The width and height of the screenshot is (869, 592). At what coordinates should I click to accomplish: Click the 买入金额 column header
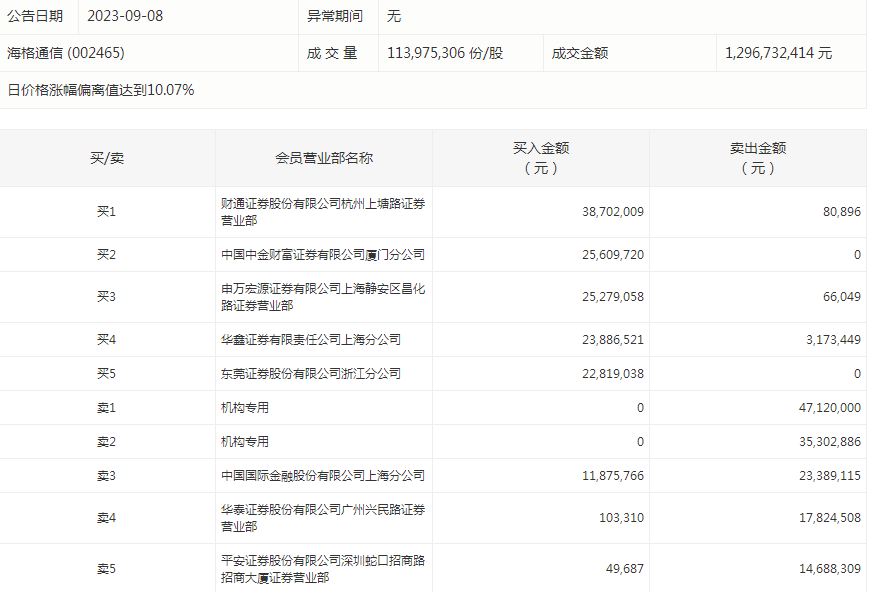[541, 158]
